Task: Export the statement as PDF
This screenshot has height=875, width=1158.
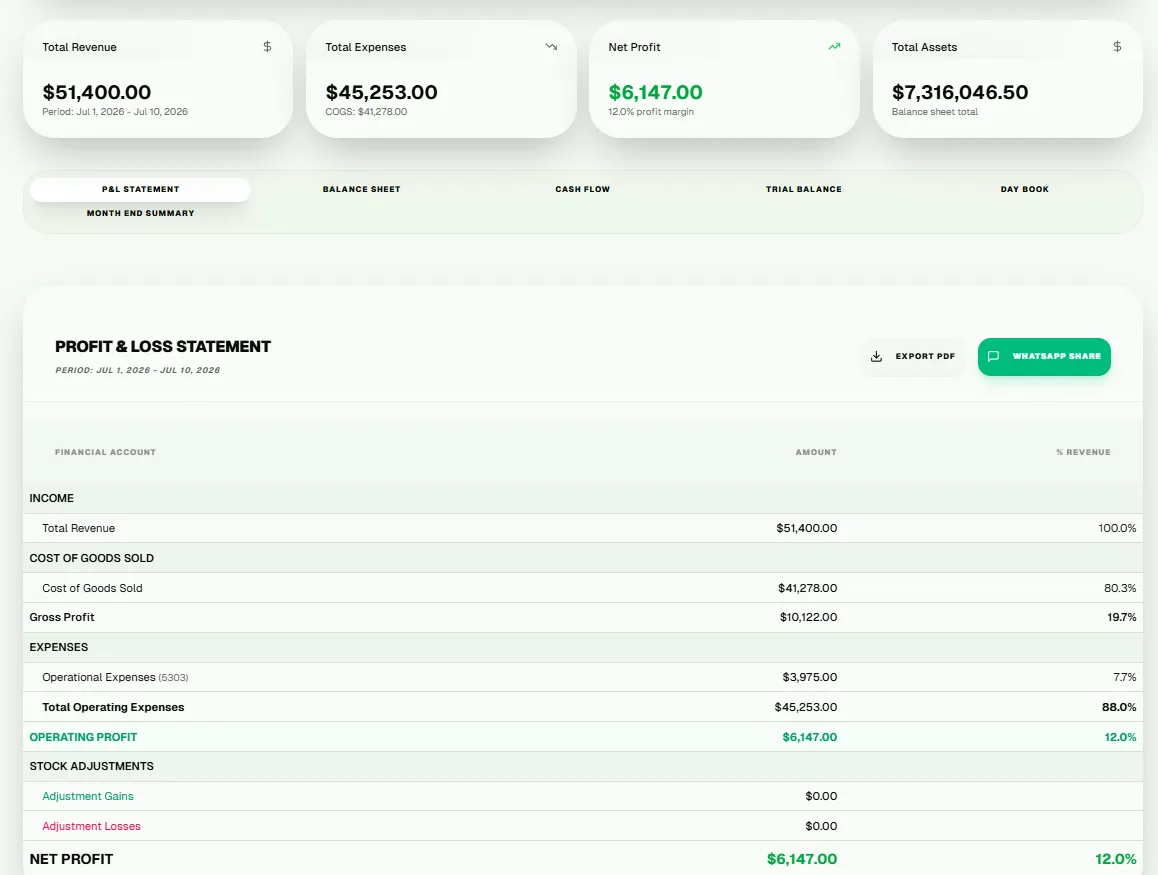Action: [x=914, y=357]
